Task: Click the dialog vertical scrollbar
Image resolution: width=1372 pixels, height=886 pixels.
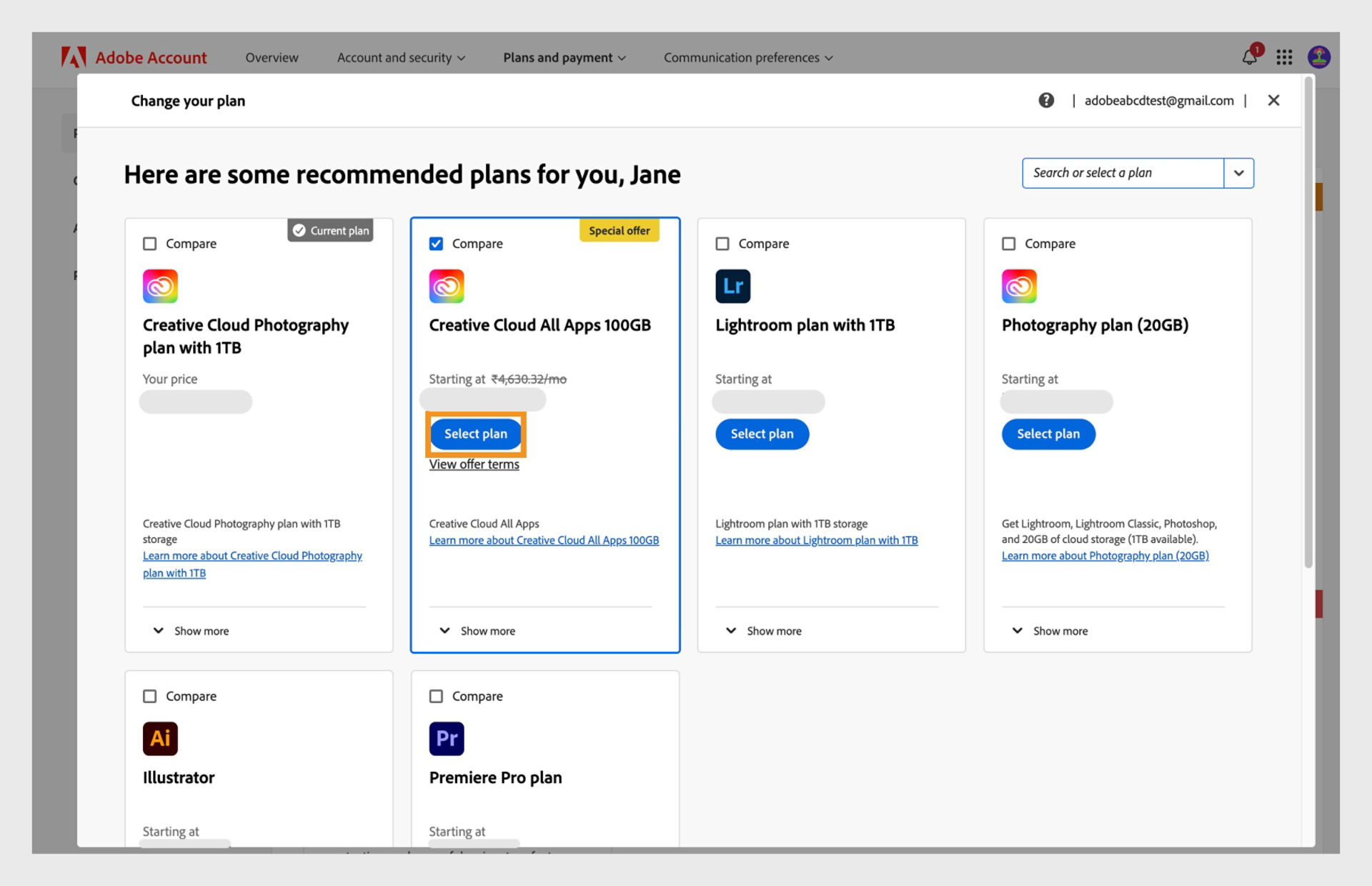Action: (x=1308, y=322)
